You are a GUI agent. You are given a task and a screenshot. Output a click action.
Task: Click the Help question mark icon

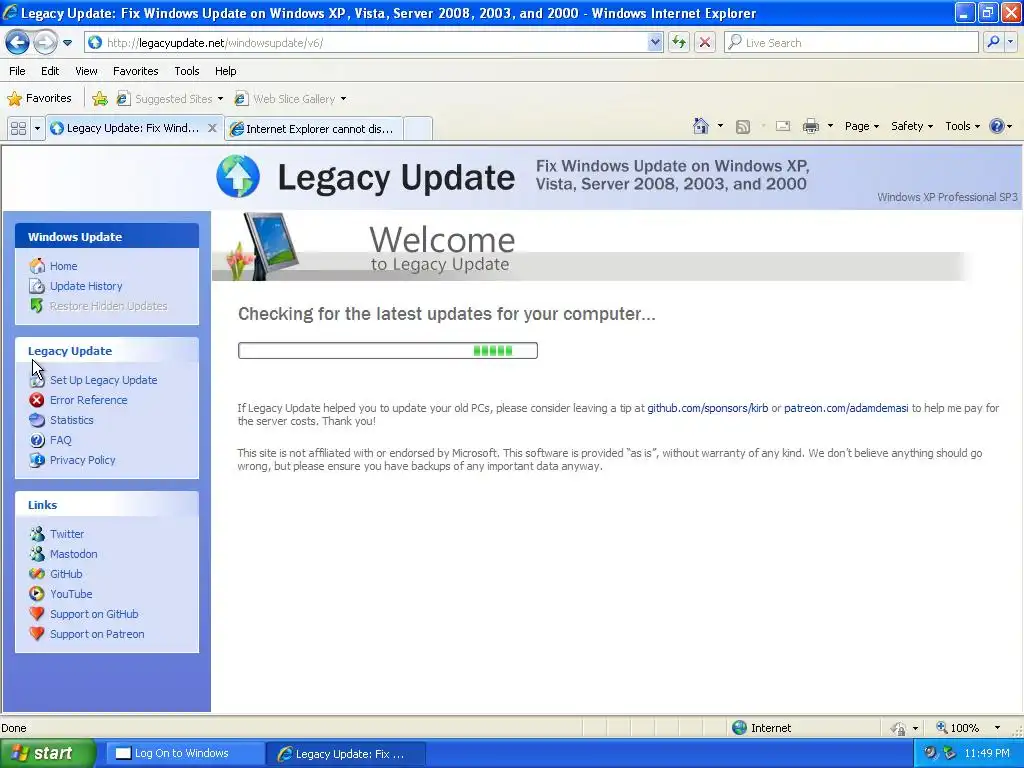[x=997, y=126]
